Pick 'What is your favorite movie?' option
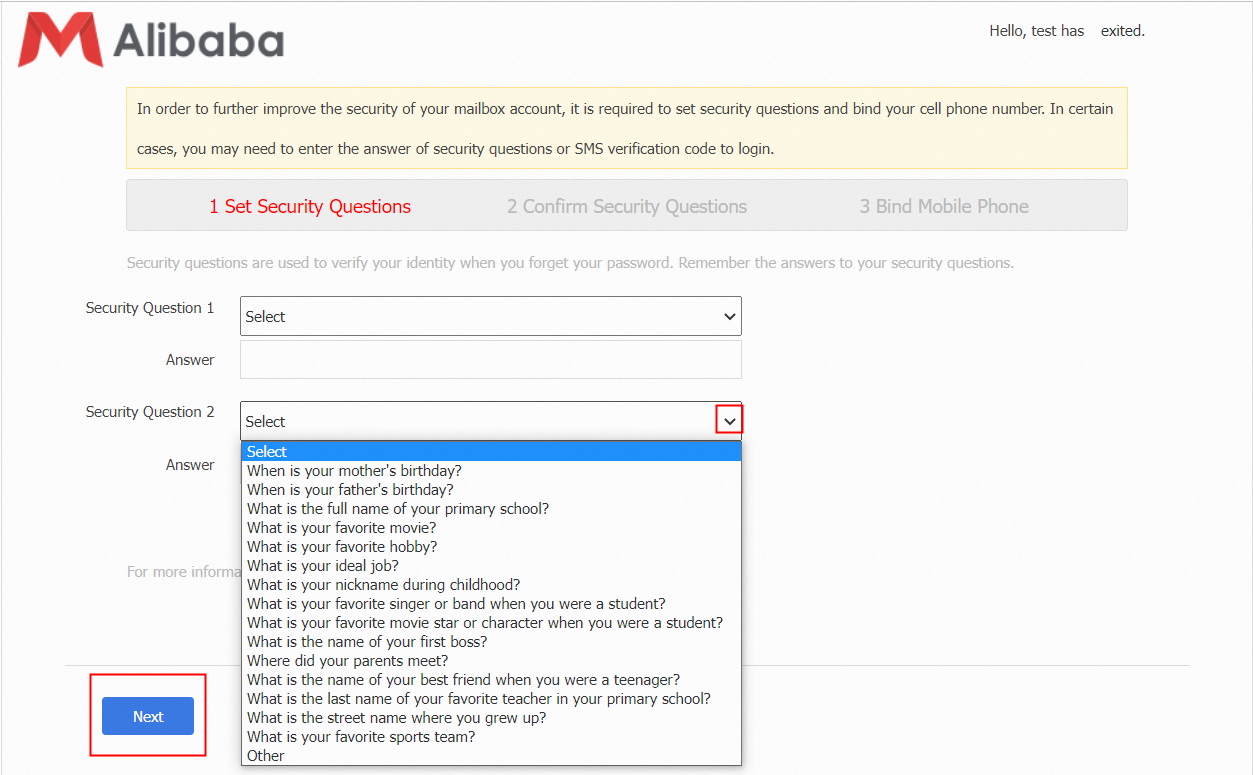 341,528
